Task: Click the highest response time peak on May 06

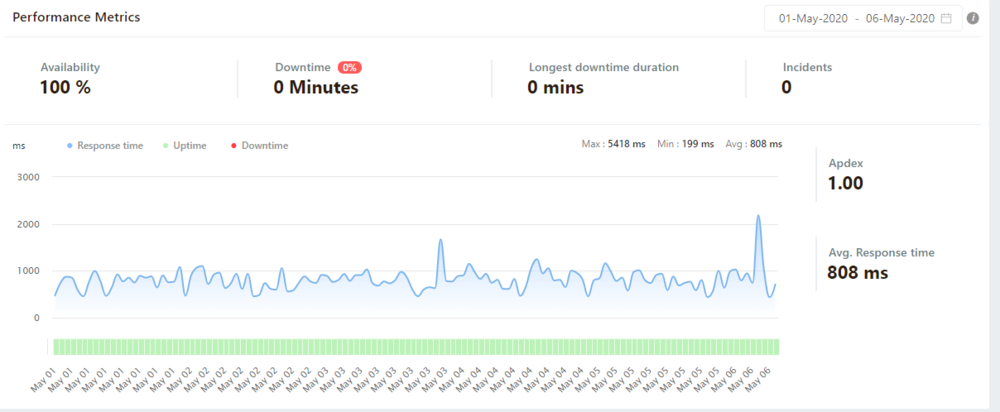Action: tap(758, 216)
